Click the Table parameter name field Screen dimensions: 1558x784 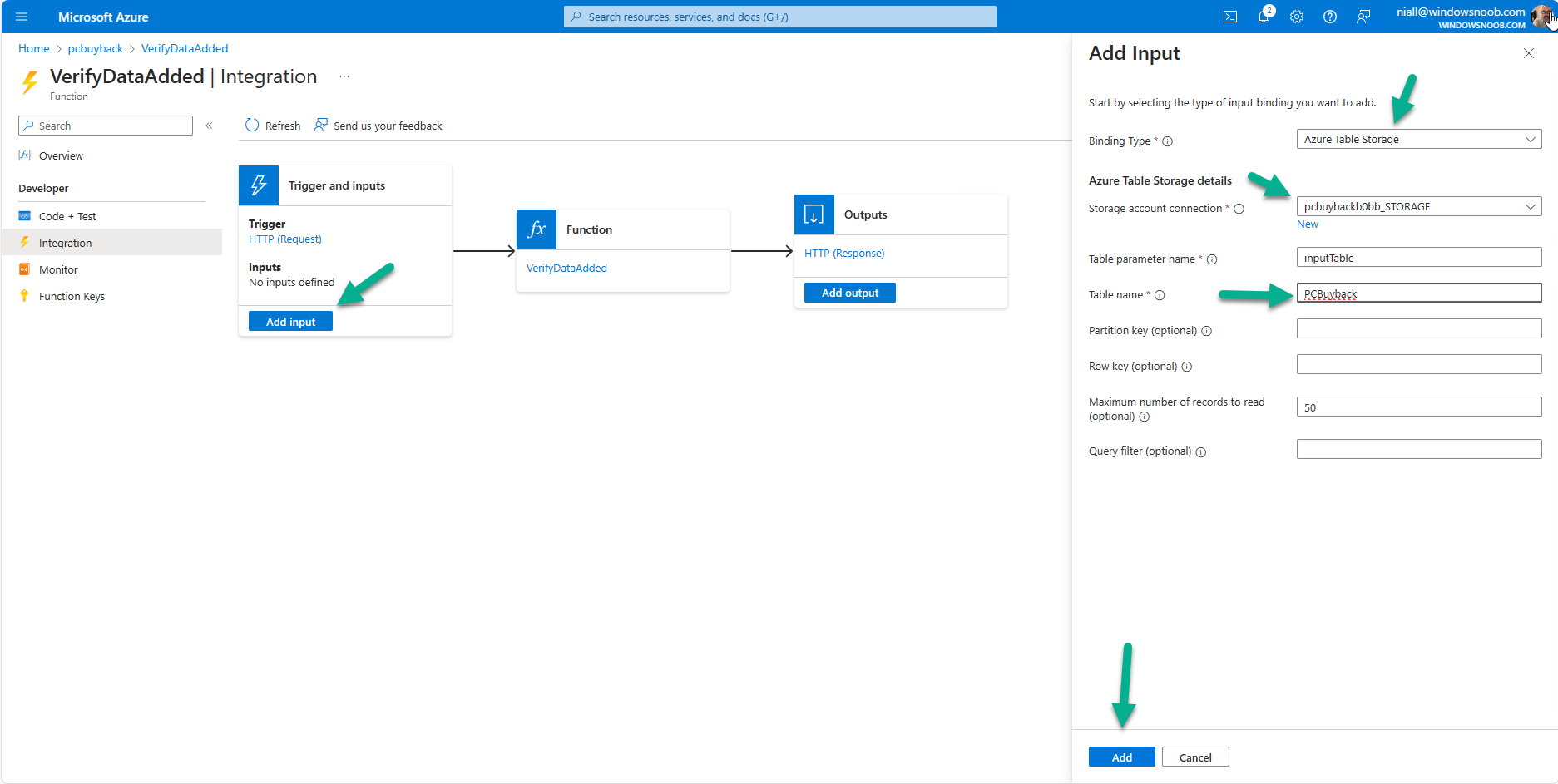click(1419, 257)
